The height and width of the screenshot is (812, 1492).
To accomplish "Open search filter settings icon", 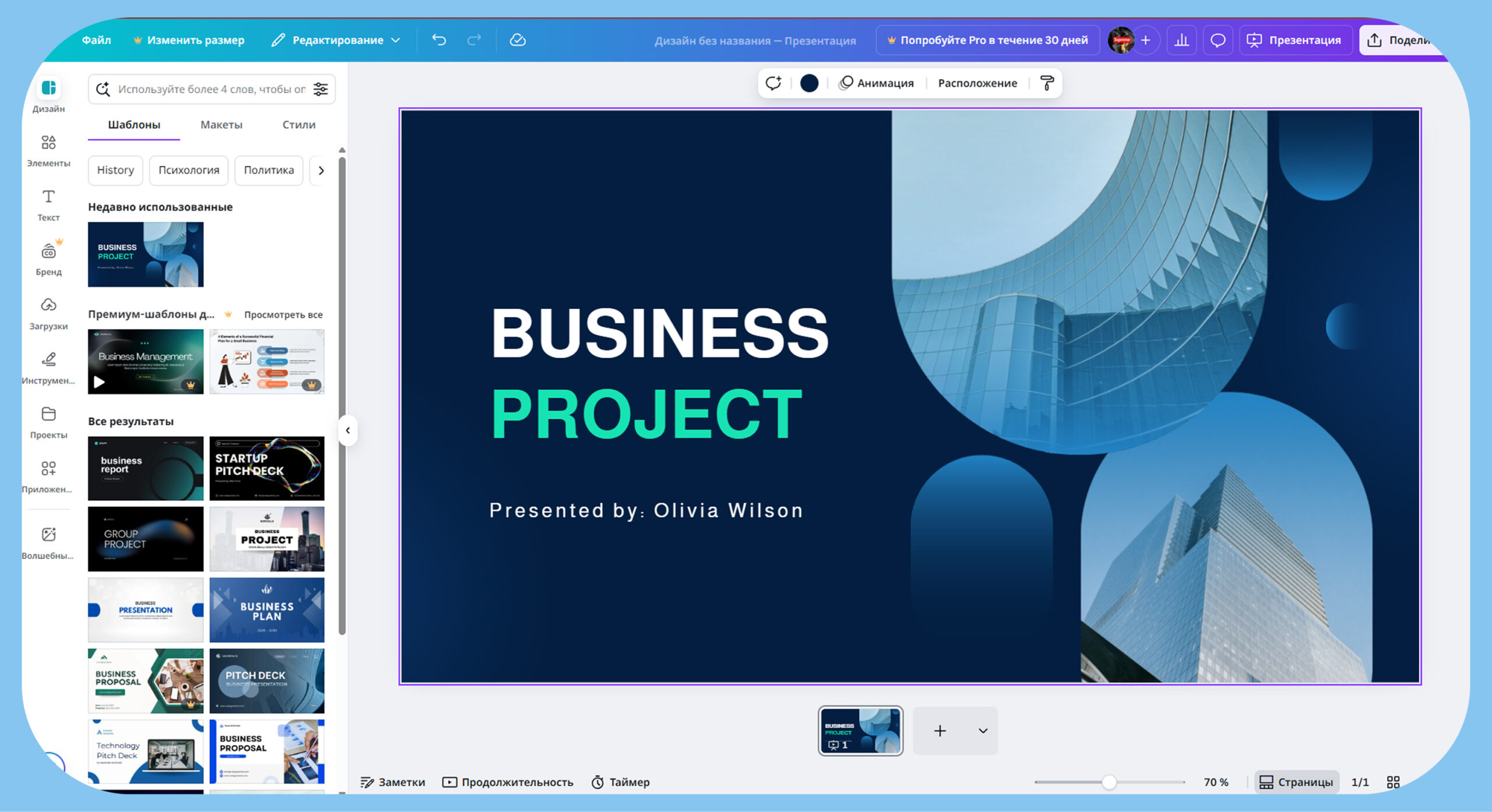I will (321, 89).
